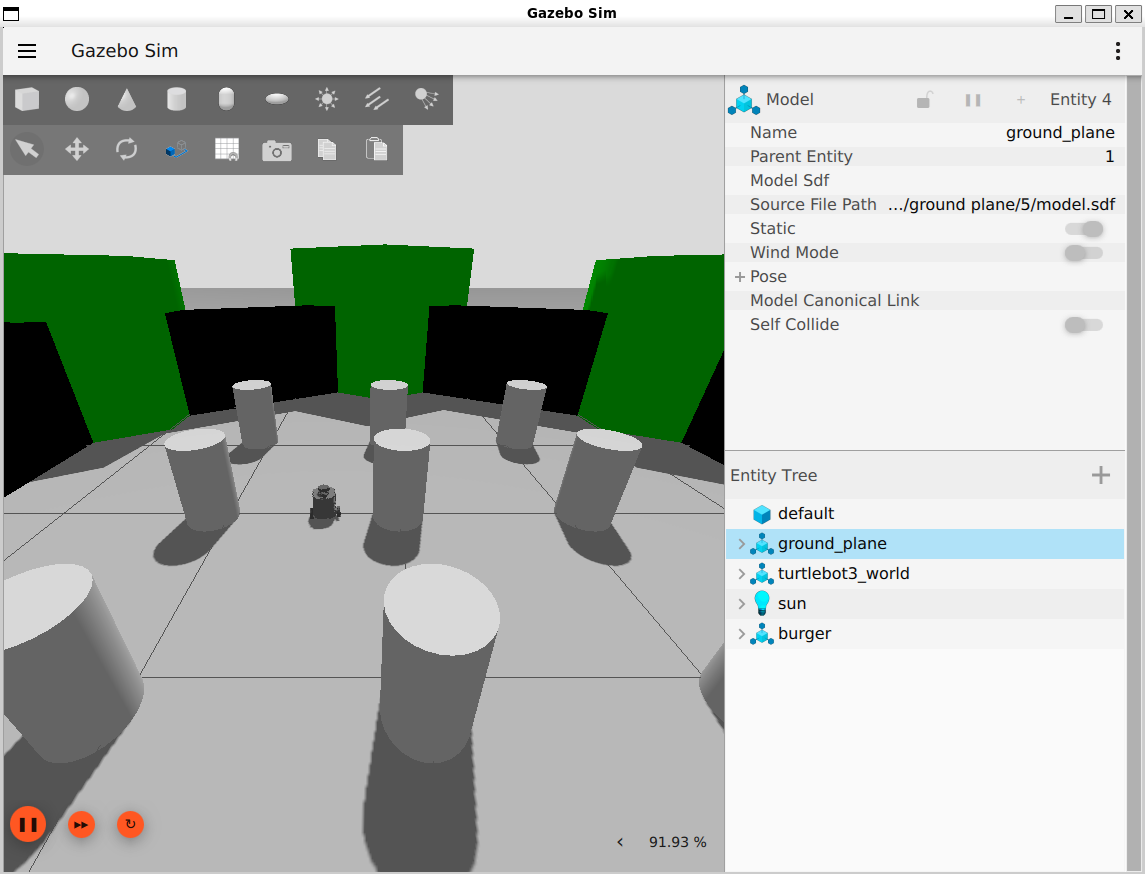1145x874 pixels.
Task: Enable the Wind Mode switch
Action: coord(1084,253)
